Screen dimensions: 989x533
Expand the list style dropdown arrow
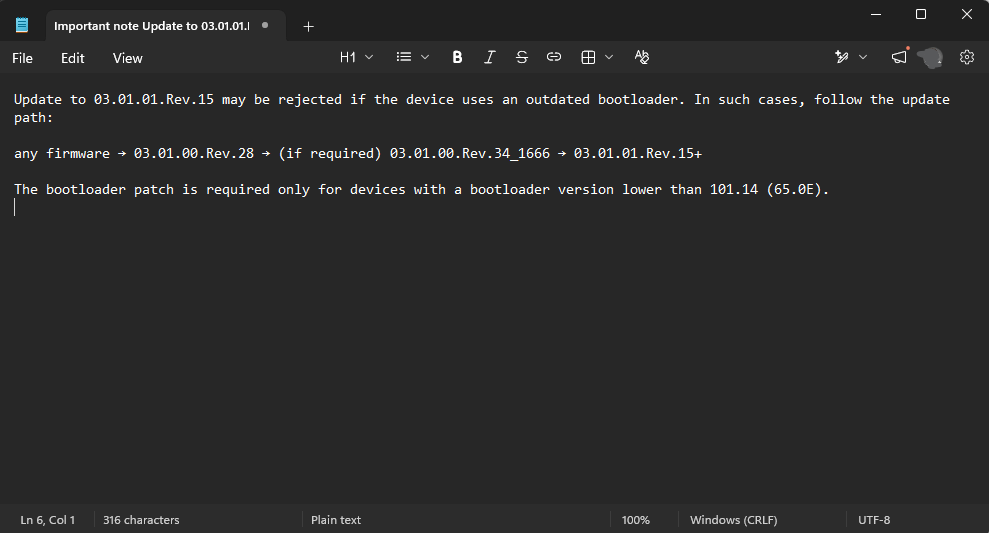click(x=425, y=57)
